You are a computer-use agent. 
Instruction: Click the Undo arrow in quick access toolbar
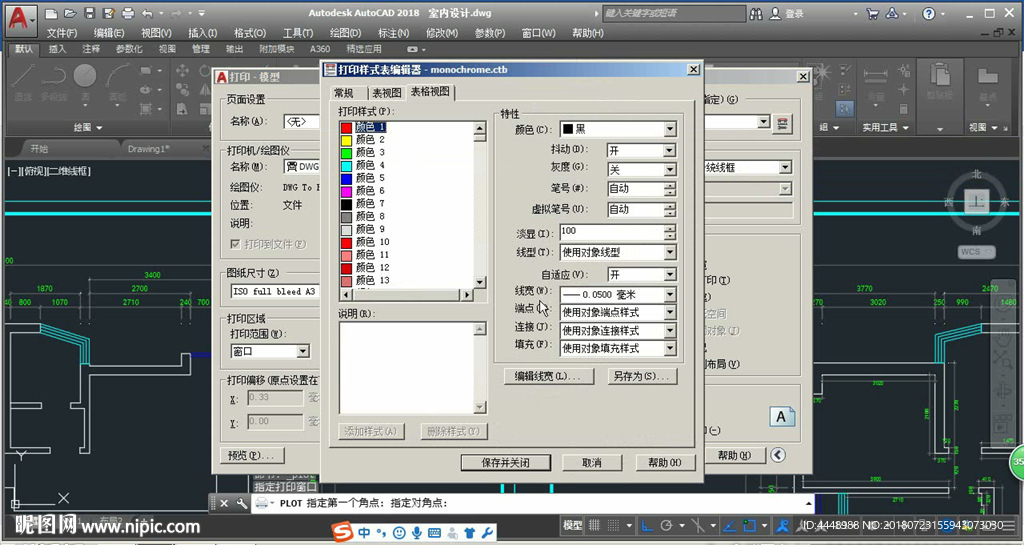[x=147, y=13]
